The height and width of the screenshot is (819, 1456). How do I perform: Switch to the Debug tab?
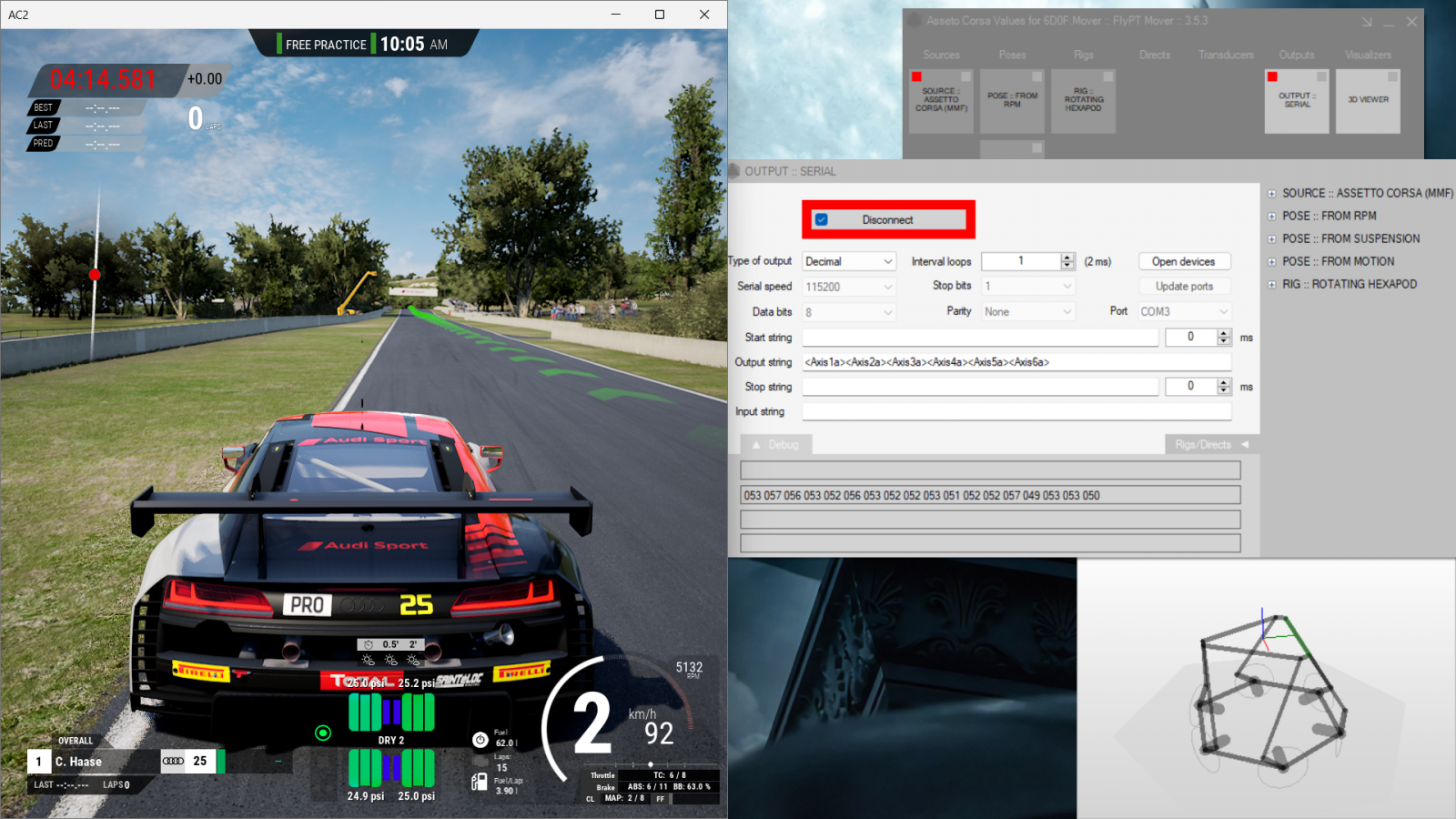point(775,445)
